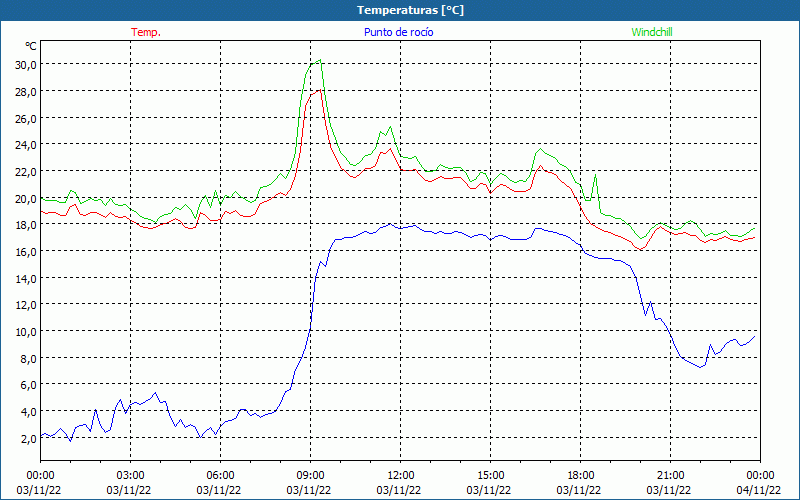Viewport: 800px width, 500px height.
Task: Click the 03:00 time axis label
Action: point(130,475)
